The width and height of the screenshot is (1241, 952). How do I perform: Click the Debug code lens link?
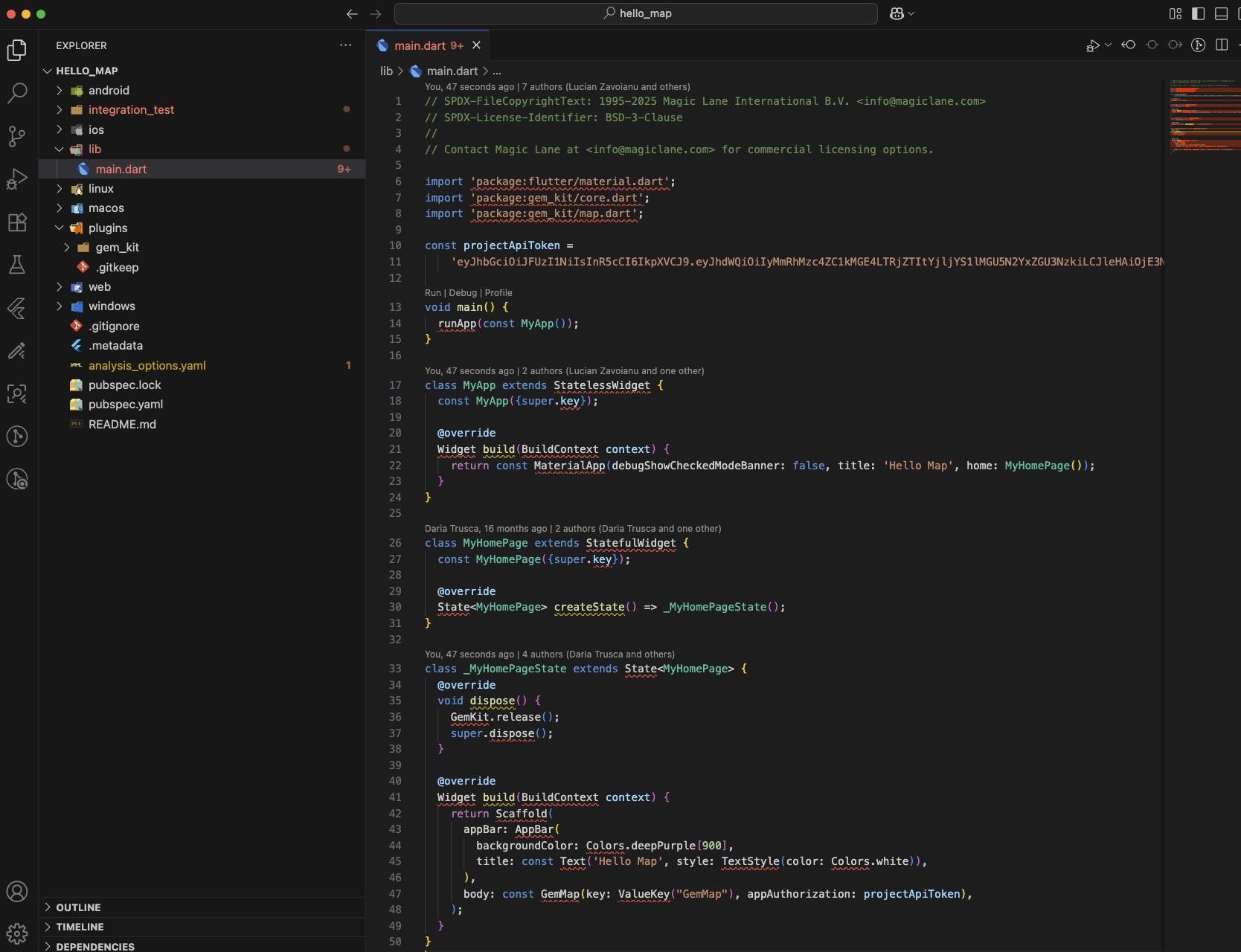(x=463, y=293)
